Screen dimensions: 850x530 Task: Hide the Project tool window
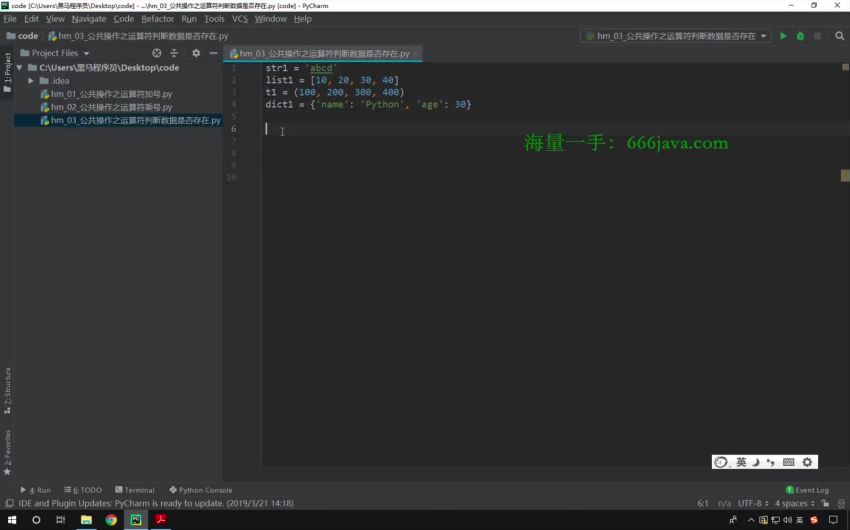pos(213,53)
